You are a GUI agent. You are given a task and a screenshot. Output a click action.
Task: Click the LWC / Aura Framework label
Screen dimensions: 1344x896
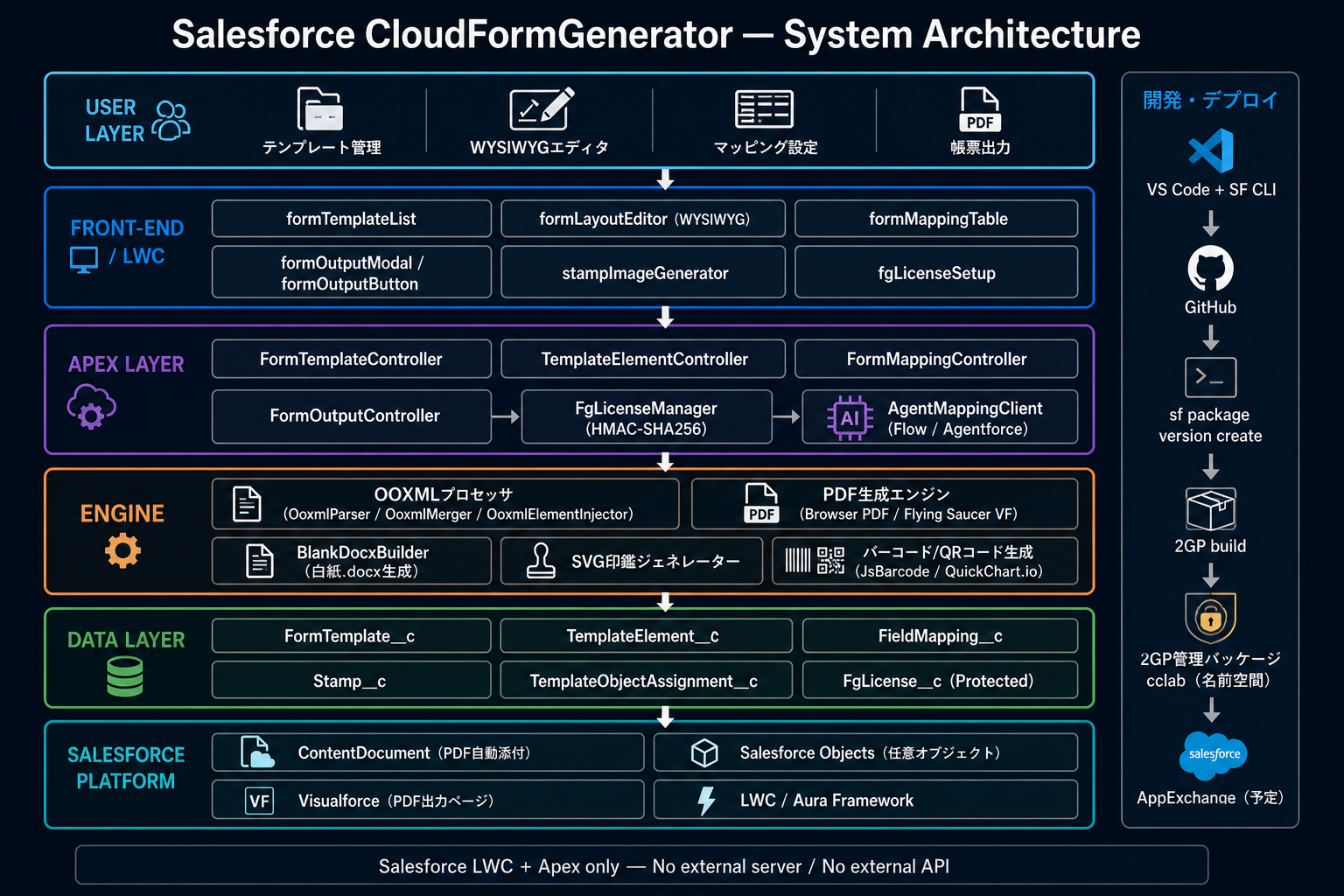coord(827,801)
